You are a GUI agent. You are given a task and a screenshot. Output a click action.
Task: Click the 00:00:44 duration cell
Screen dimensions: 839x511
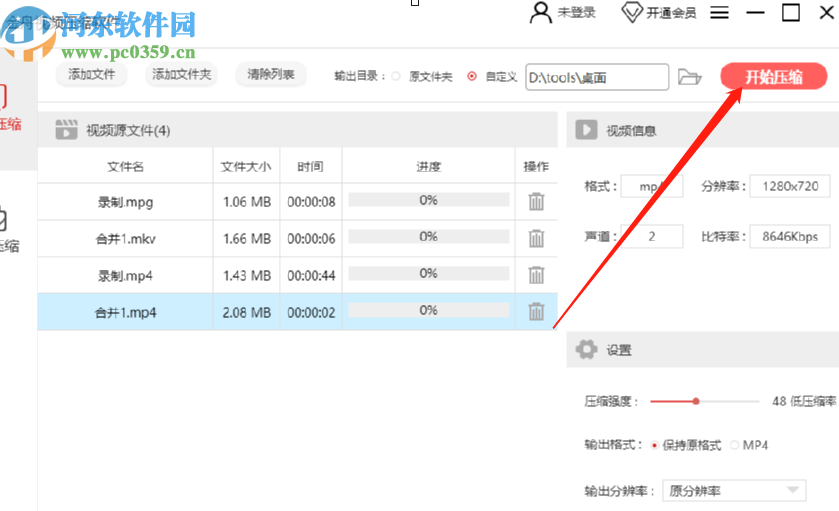click(x=311, y=275)
